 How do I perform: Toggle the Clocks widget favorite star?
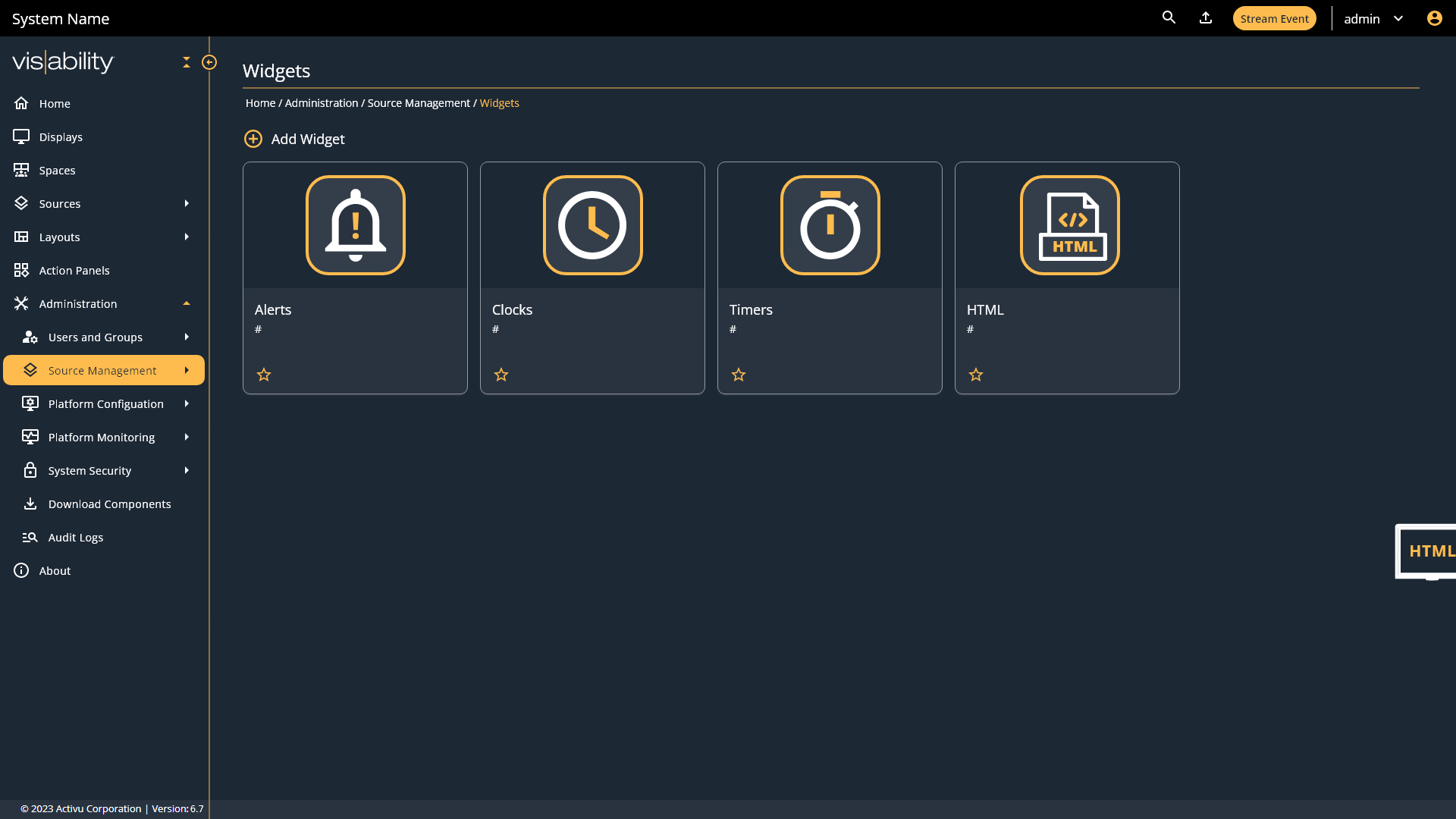pyautogui.click(x=501, y=375)
